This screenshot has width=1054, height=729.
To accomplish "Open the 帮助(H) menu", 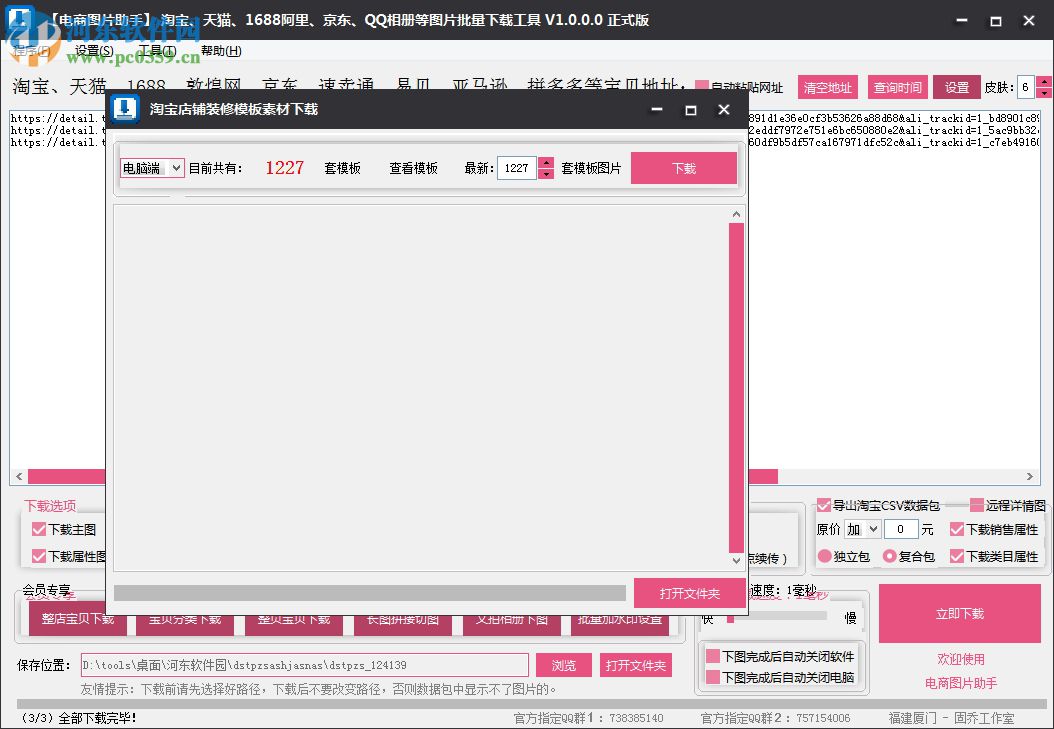I will [222, 50].
